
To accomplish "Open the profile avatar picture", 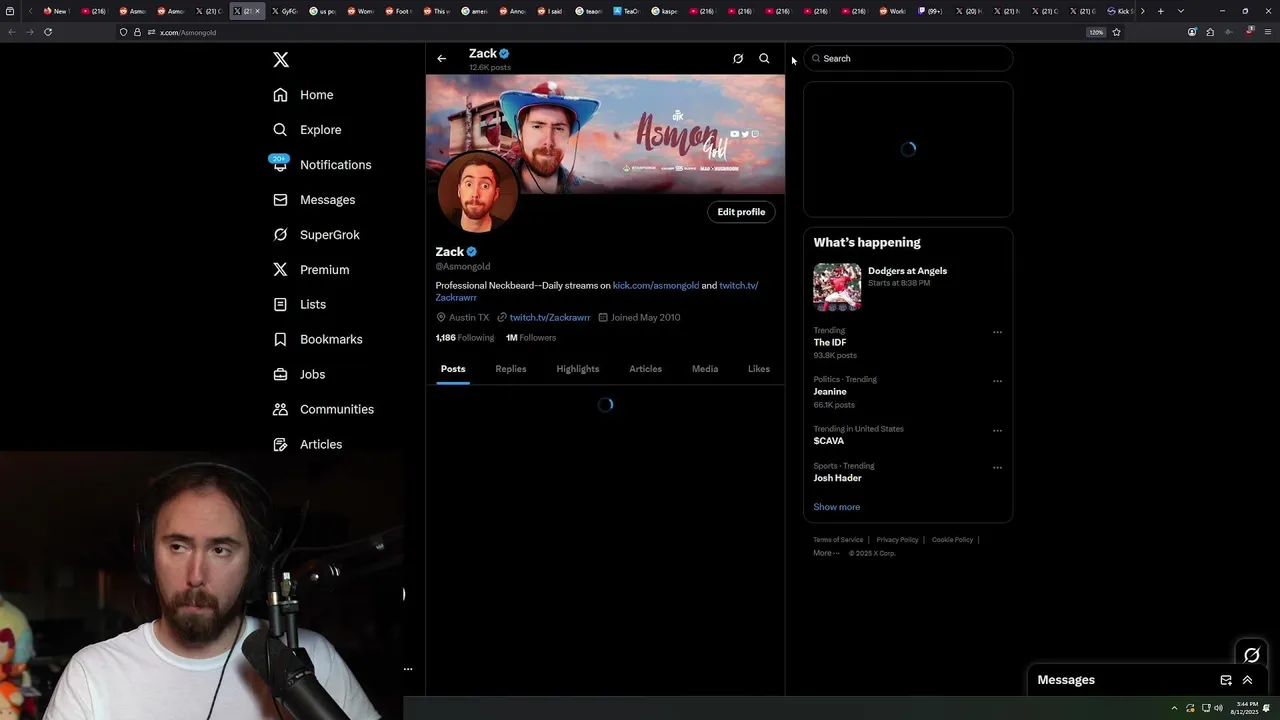I will pyautogui.click(x=477, y=192).
